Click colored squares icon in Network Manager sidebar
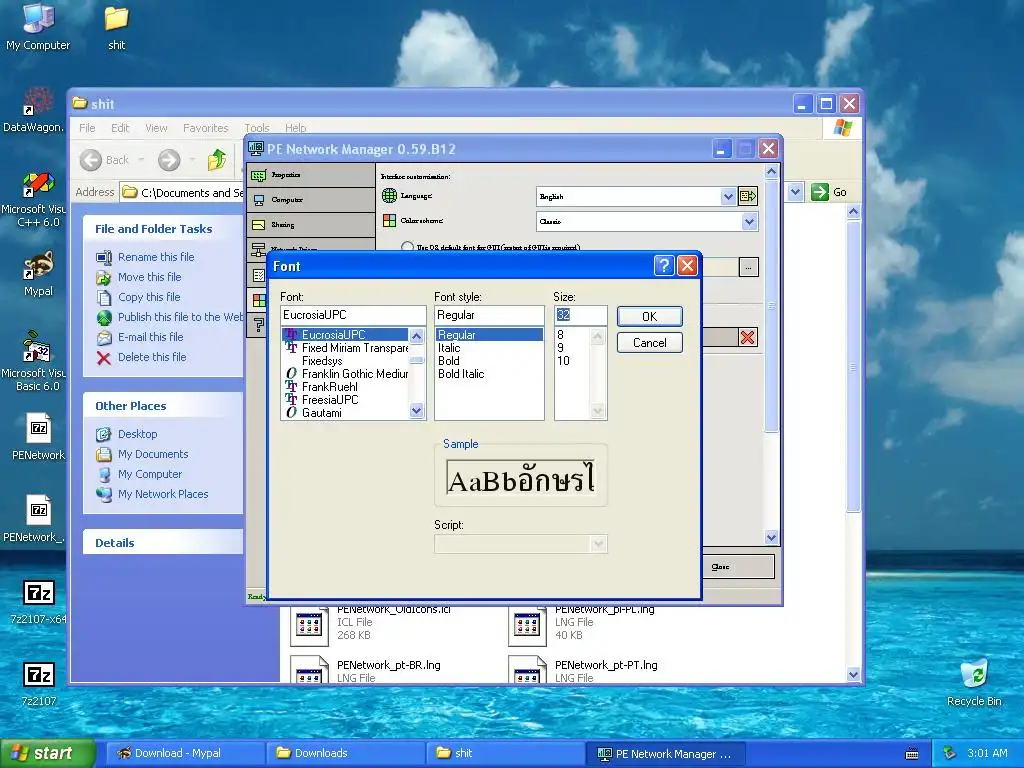 point(259,300)
